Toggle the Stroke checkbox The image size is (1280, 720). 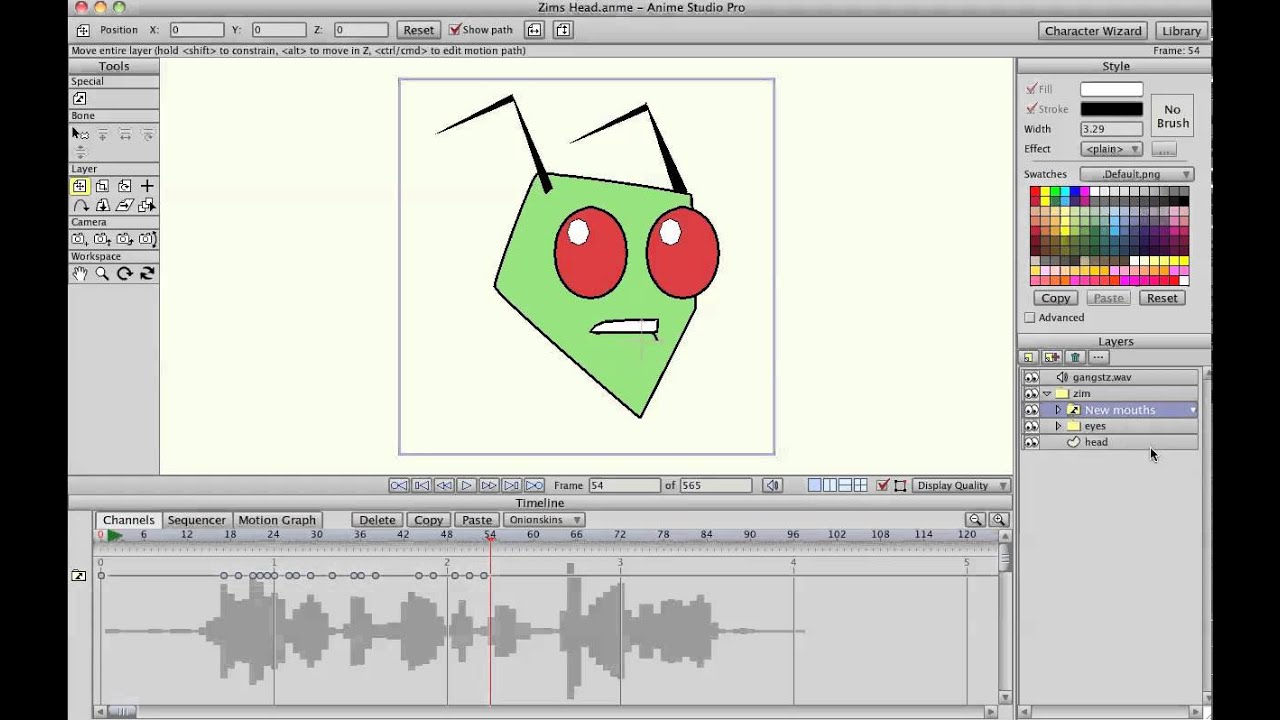1031,109
